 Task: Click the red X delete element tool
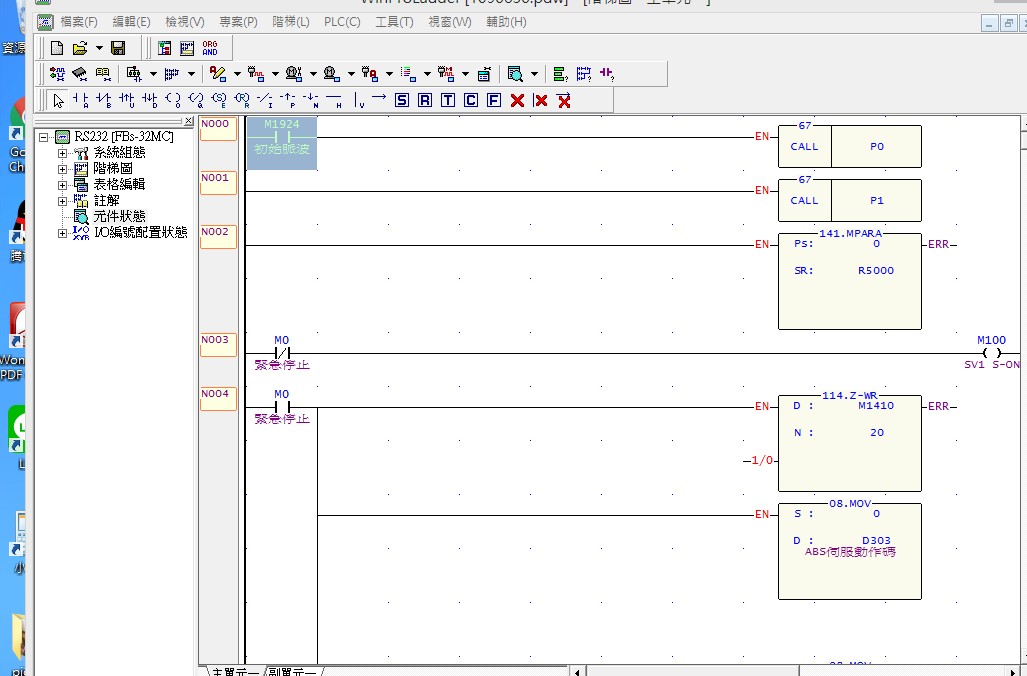pos(517,100)
